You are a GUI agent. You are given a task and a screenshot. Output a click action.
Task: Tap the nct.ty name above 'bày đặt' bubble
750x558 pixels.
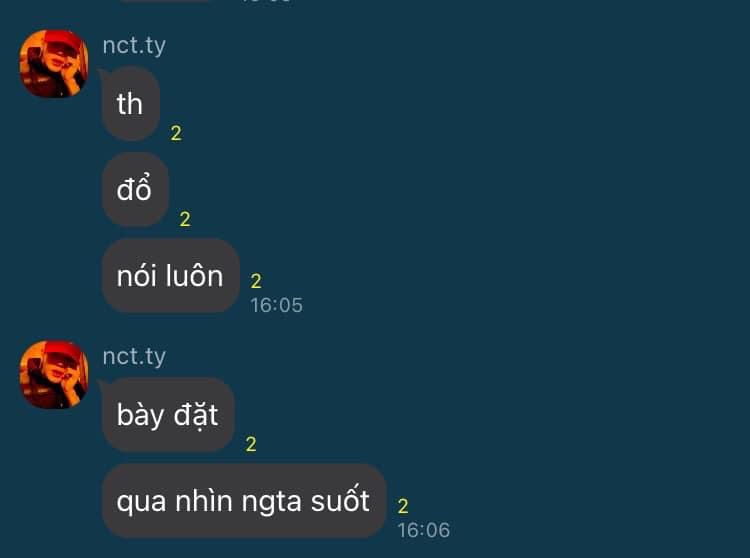[x=134, y=357]
